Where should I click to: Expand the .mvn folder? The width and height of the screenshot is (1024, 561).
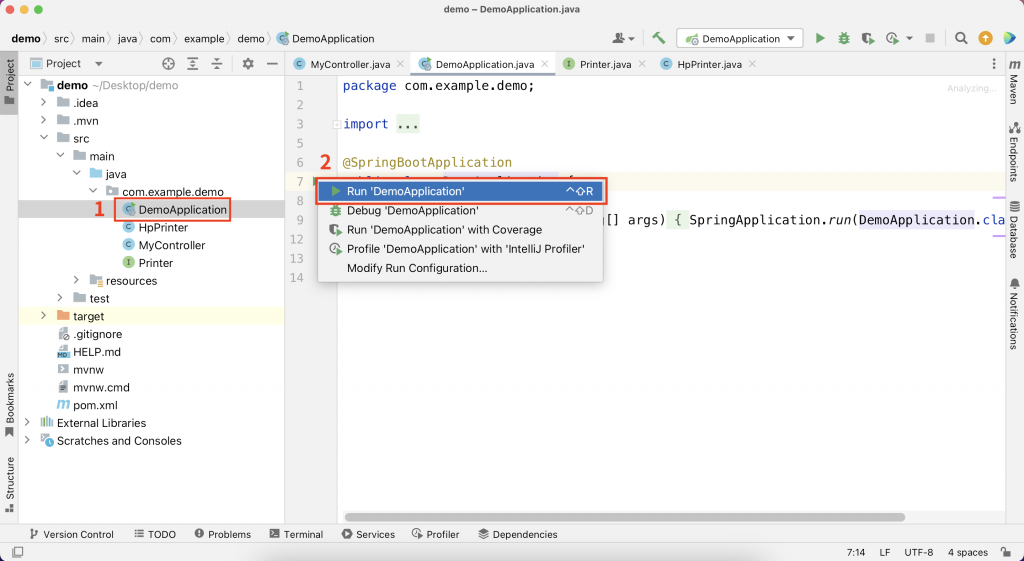coord(44,120)
